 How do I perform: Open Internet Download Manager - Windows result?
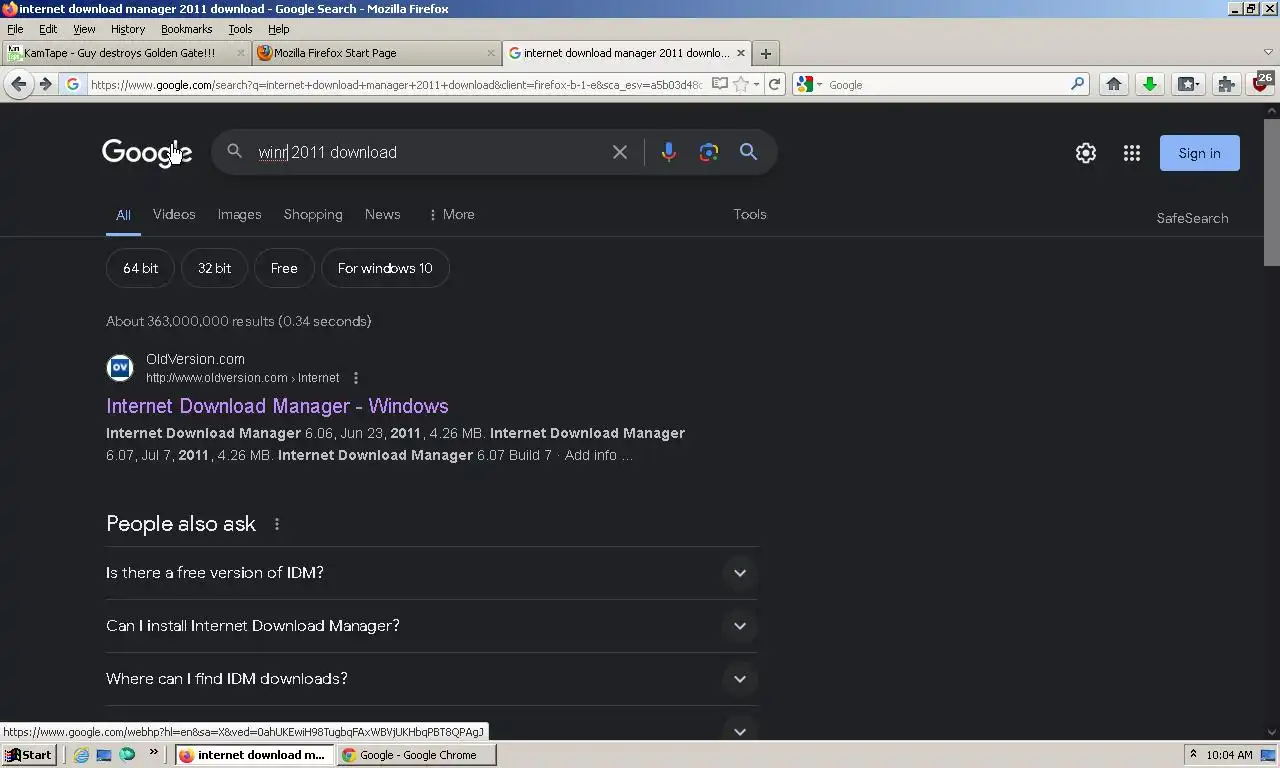coord(277,406)
